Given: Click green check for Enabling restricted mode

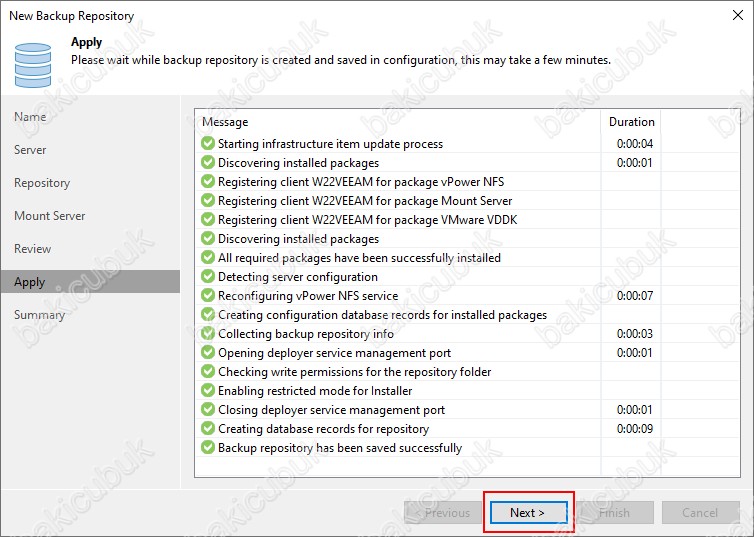Looking at the screenshot, I should click(208, 390).
